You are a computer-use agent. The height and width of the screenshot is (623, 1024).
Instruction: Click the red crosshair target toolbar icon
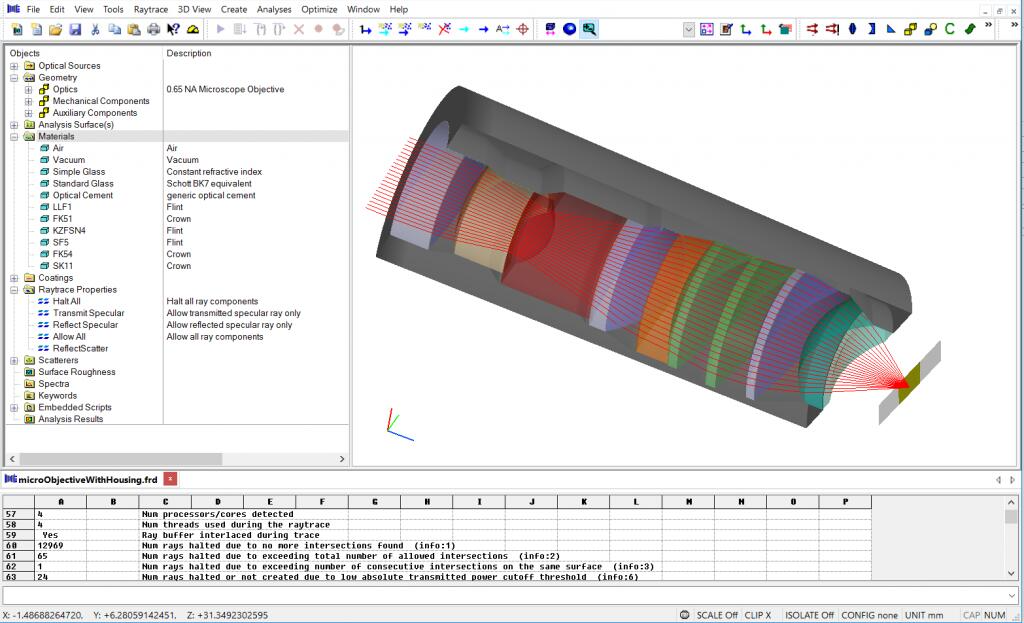522,29
